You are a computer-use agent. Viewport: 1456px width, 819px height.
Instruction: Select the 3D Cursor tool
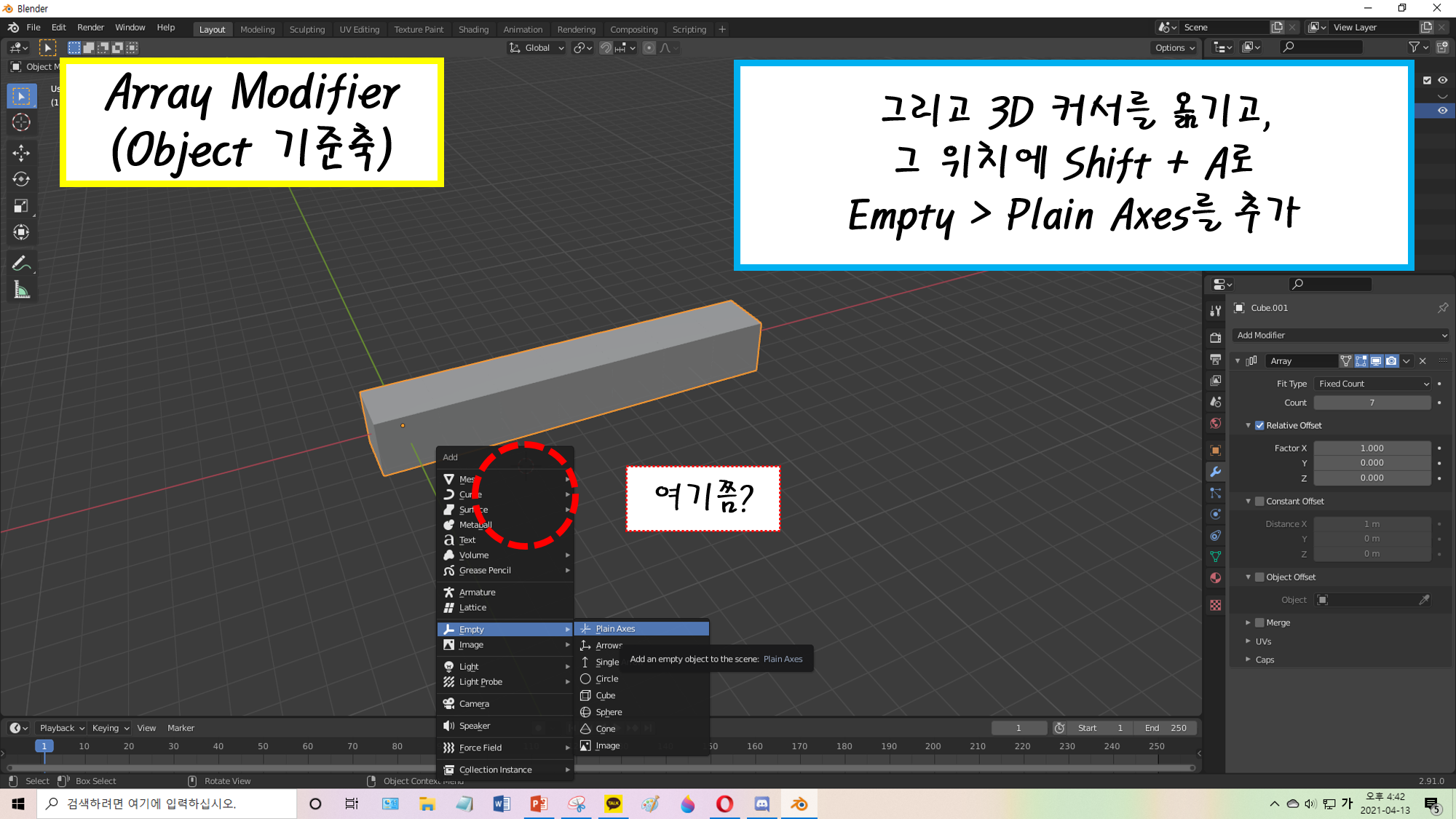tap(21, 122)
